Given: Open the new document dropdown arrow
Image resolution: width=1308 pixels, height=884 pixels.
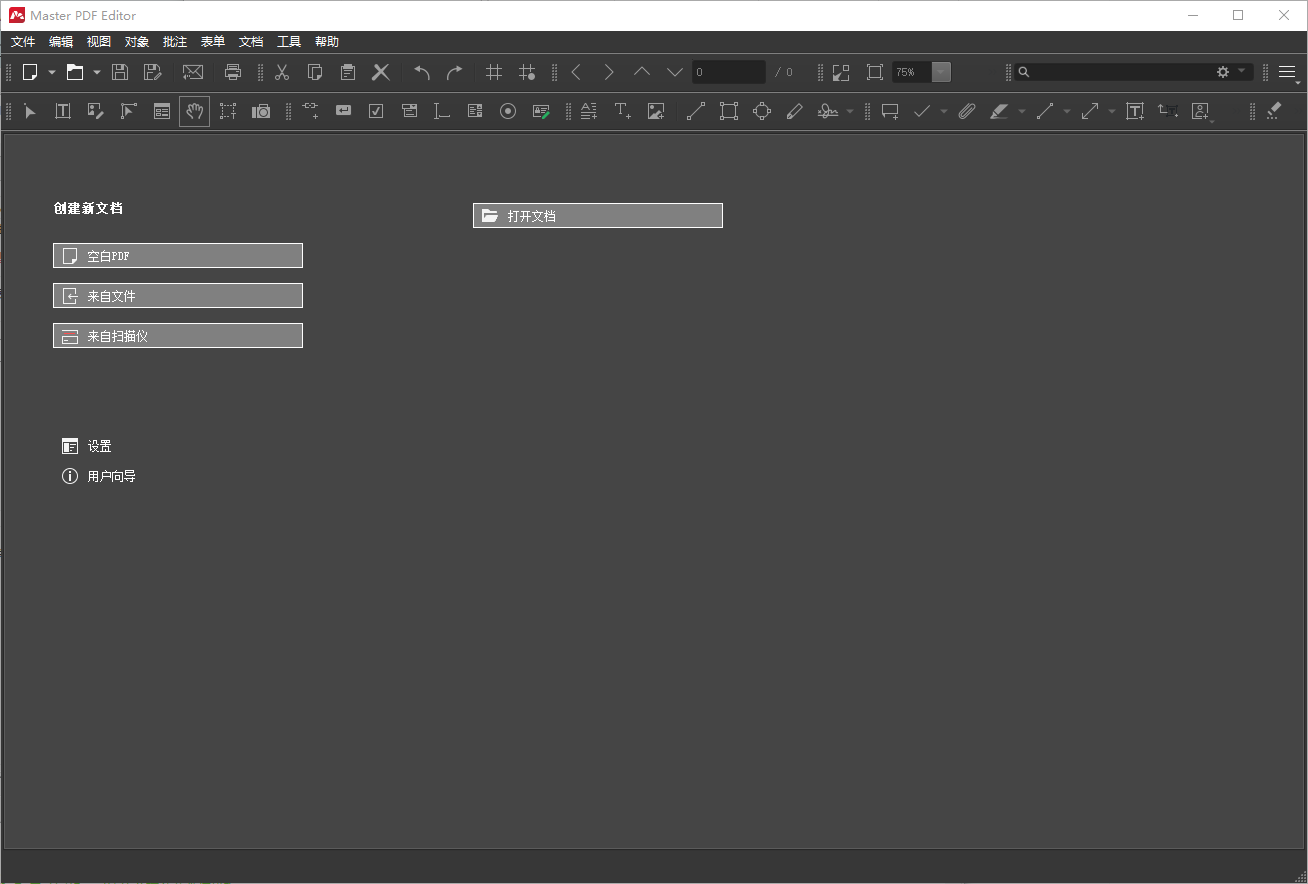Looking at the screenshot, I should tap(52, 71).
